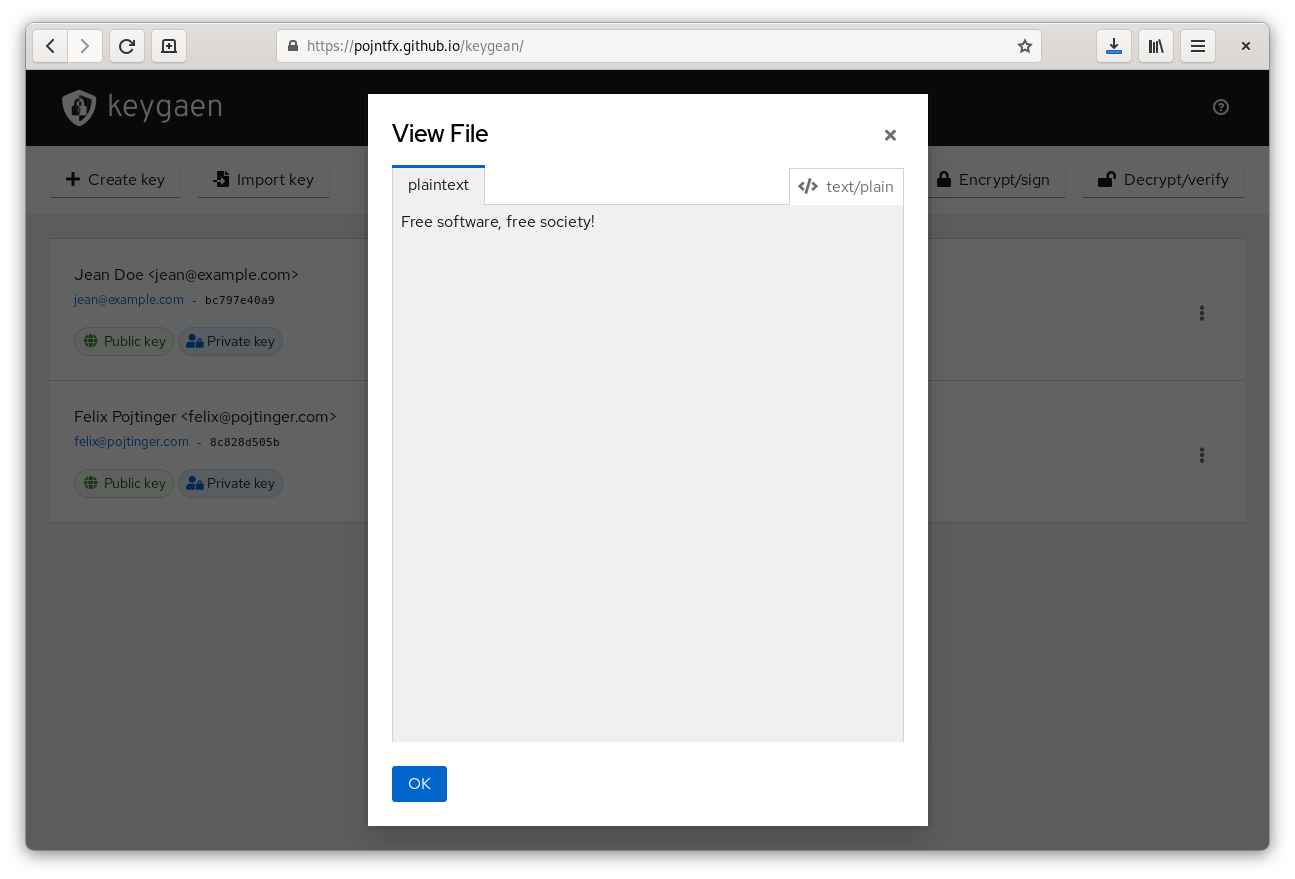Viewport: 1295px width, 879px height.
Task: Click the keygaen app title text
Action: [x=165, y=107]
